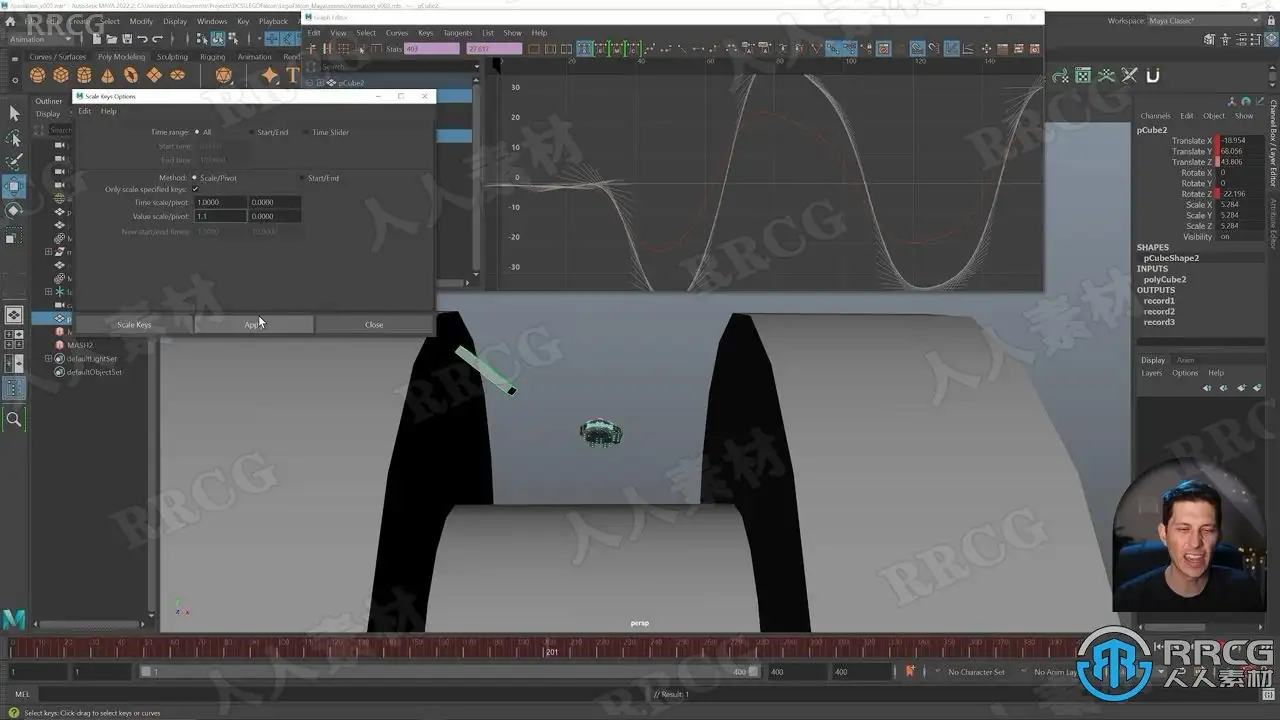Viewport: 1280px width, 720px height.
Task: Select the All time range radio button
Action: [x=197, y=132]
